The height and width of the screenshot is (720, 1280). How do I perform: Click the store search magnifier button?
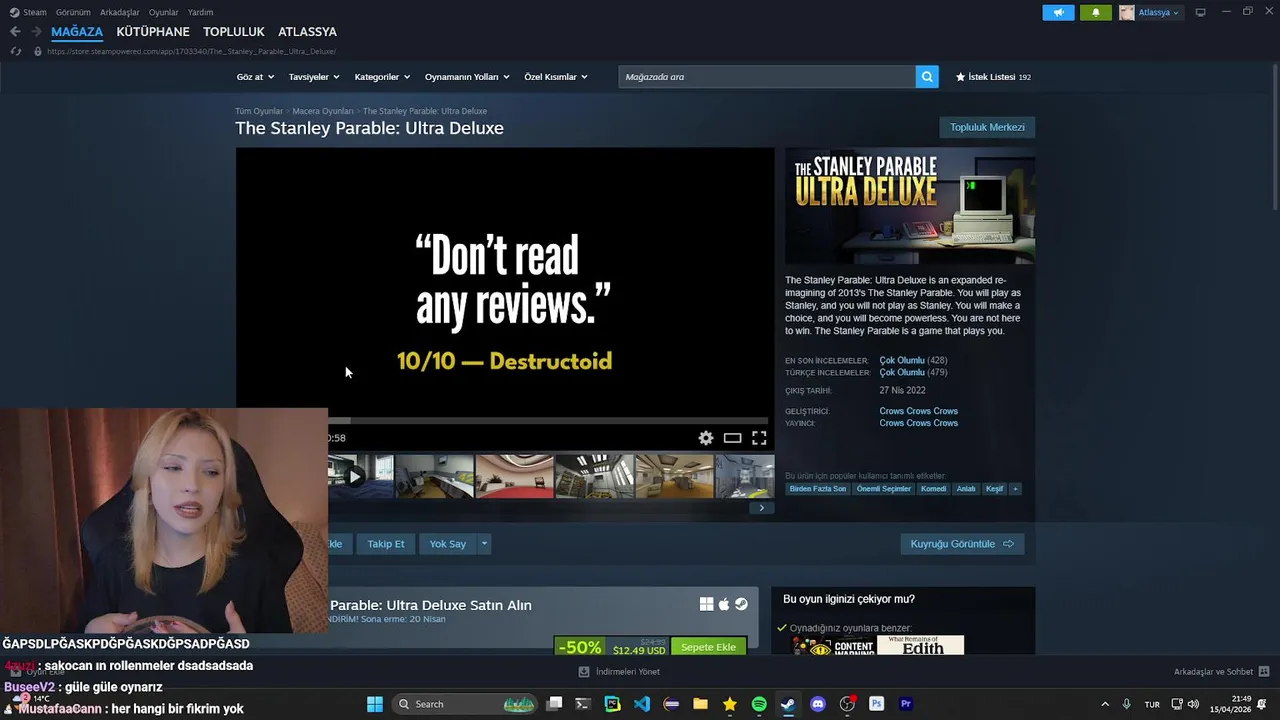tap(927, 76)
